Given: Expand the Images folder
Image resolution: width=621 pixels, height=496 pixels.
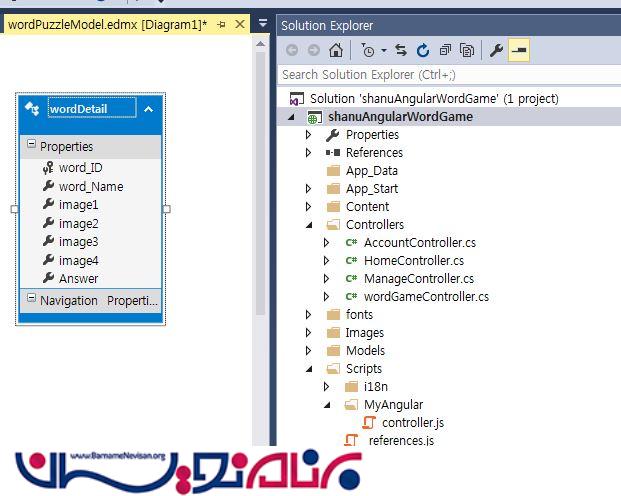Looking at the screenshot, I should (x=309, y=332).
